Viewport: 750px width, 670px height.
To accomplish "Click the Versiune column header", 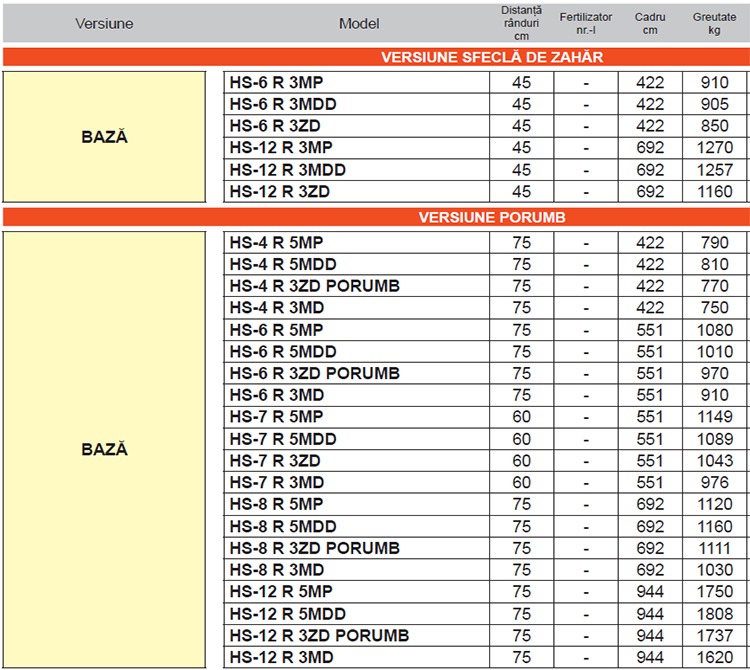I will 103,23.
